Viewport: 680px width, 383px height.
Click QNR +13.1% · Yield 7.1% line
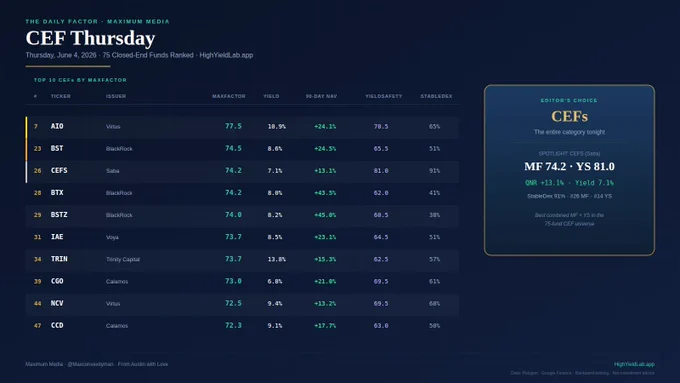click(569, 183)
